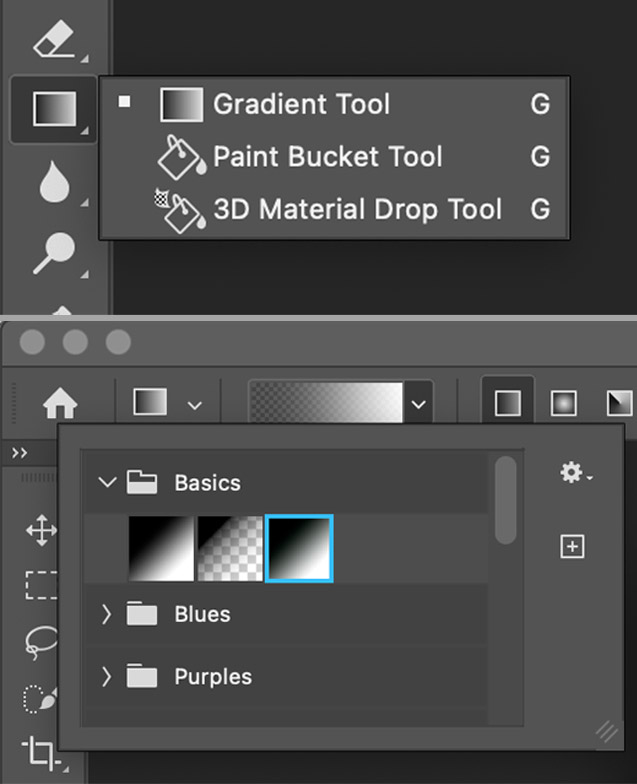Click the Blues folder label
Image resolution: width=637 pixels, height=784 pixels.
click(202, 614)
